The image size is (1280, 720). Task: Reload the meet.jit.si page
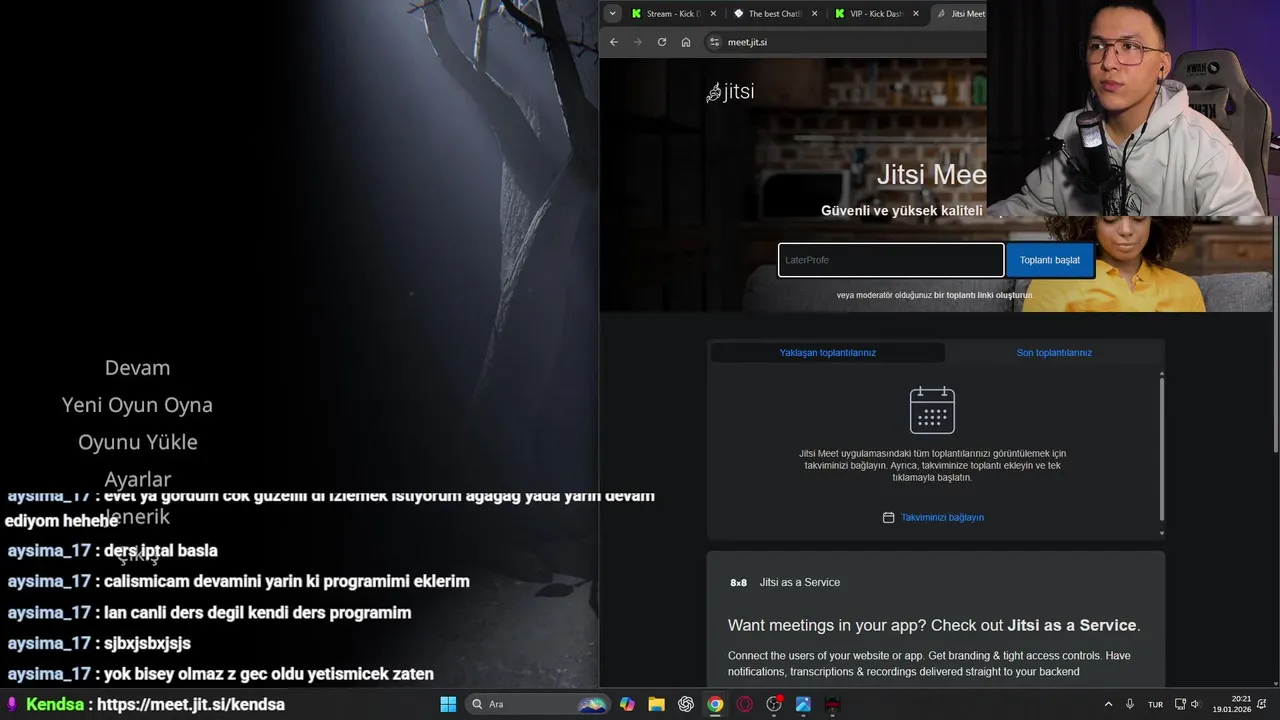coord(662,42)
